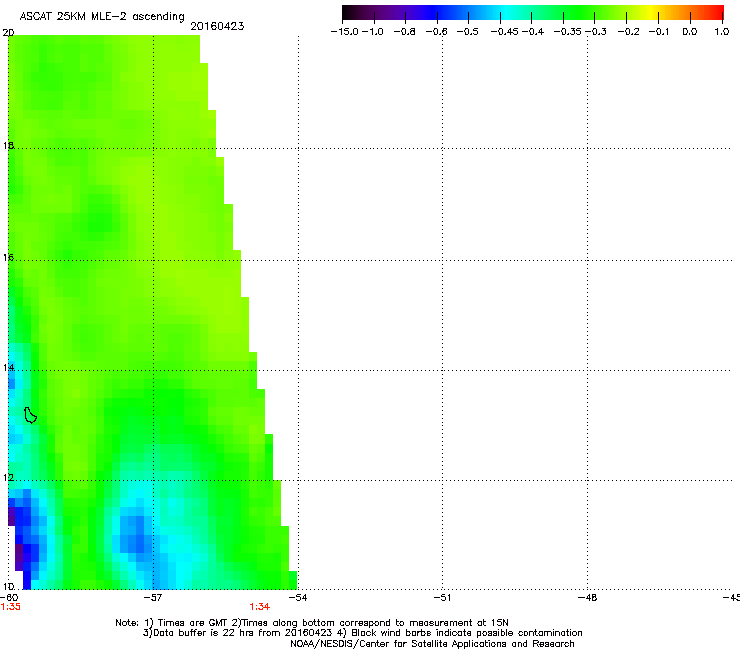Click the colorbar label -0.5
This screenshot has width=740, height=650.
[467, 32]
